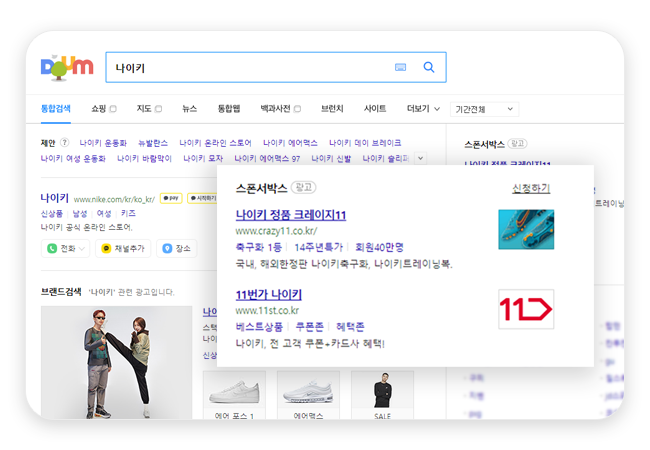This screenshot has width=650, height=450.
Task: Click the www.nike.com/kr/ko_kr/ URL
Action: pos(114,199)
